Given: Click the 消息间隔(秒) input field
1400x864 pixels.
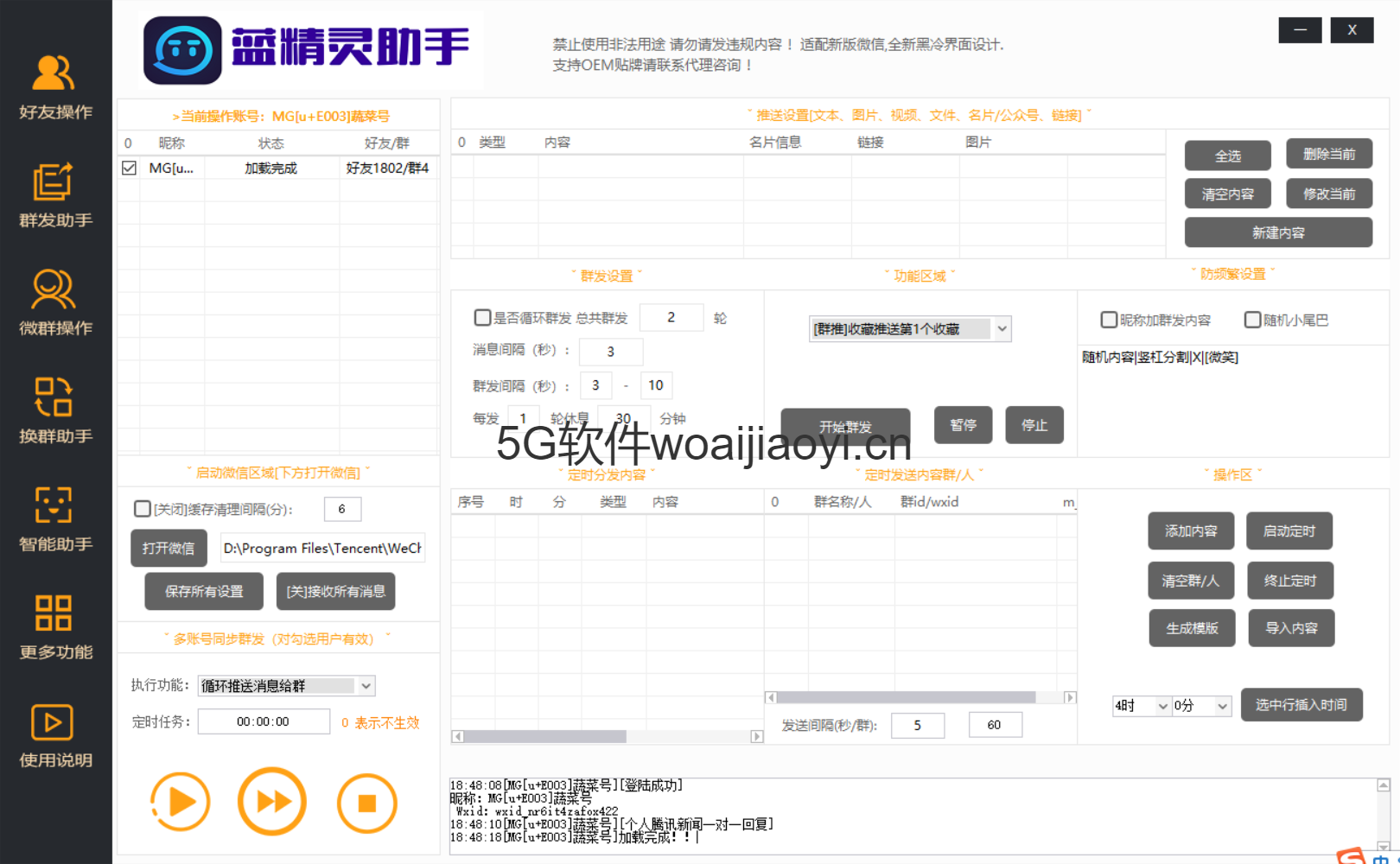Looking at the screenshot, I should (x=611, y=352).
